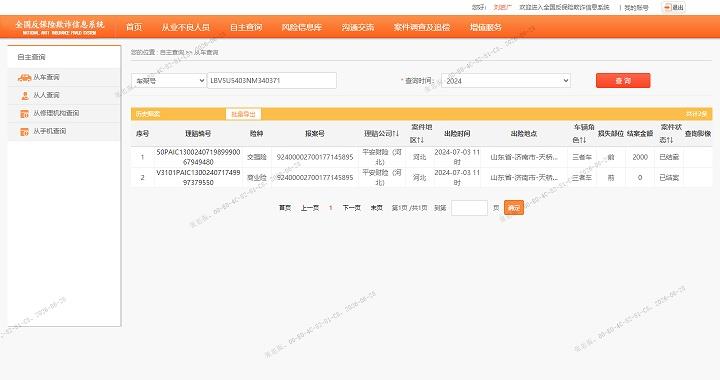Click settlement amount 0 in row 2
This screenshot has height=380, width=720.
point(640,178)
